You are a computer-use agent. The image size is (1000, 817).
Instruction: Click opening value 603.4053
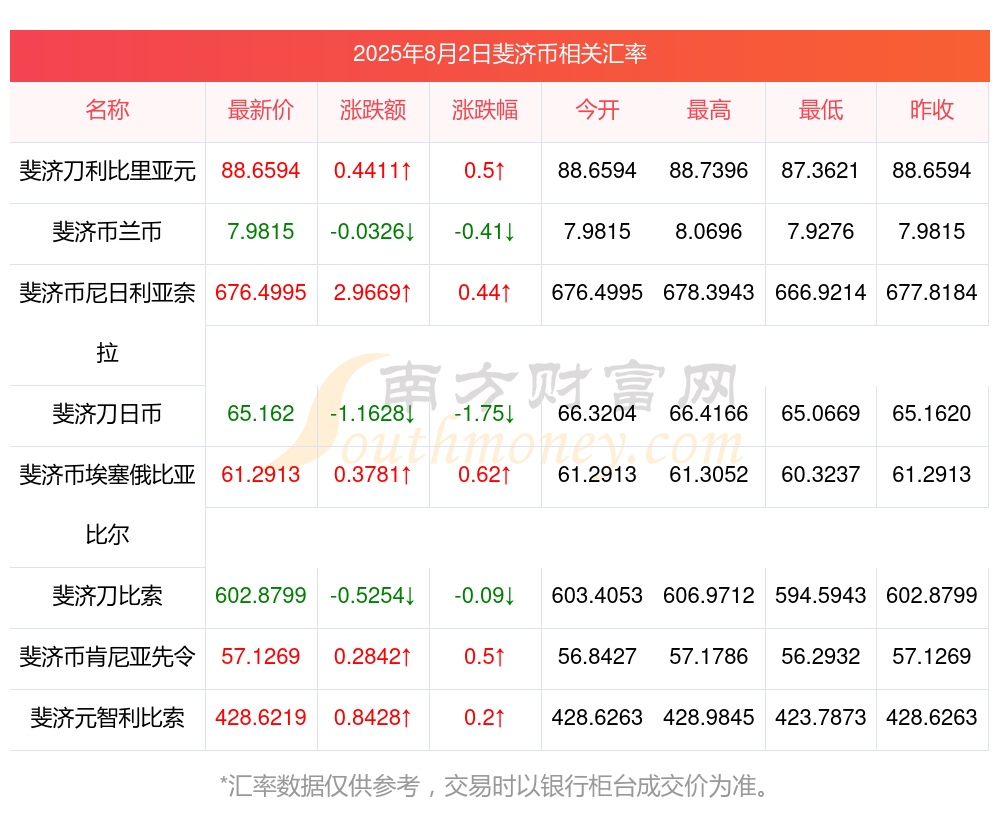597,595
